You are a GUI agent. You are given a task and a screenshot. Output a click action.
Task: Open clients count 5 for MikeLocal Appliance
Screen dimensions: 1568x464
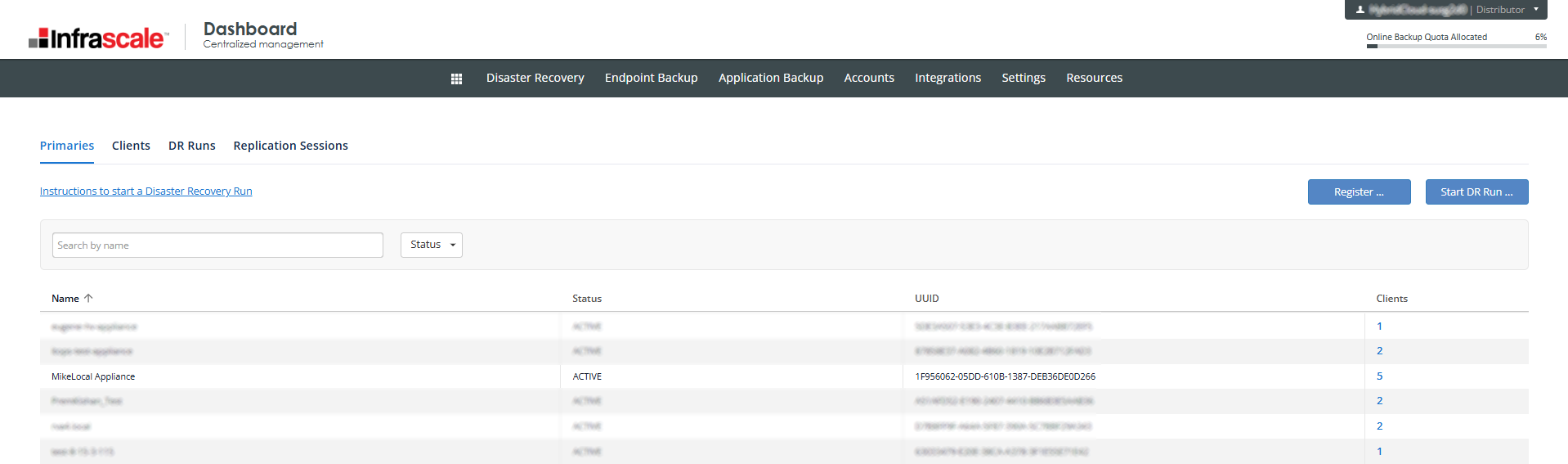point(1379,376)
